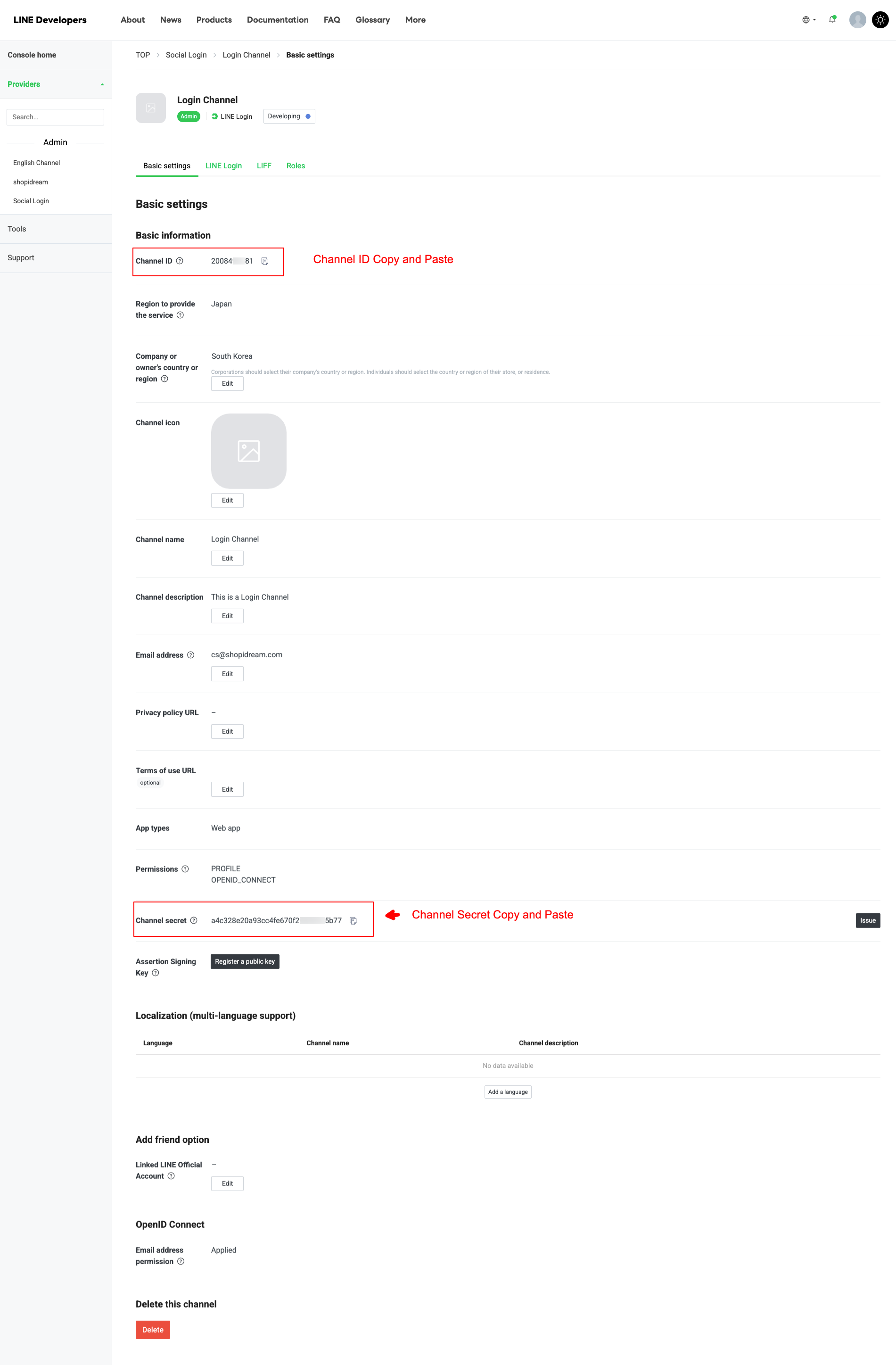Click the red Delete button
The height and width of the screenshot is (1365, 896).
[x=153, y=1330]
